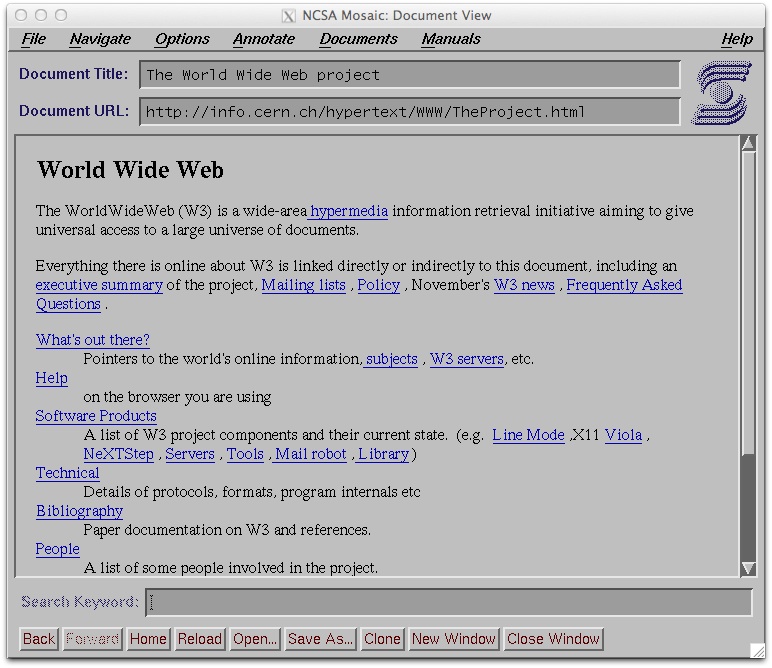Follow the Bibliography link
This screenshot has height=668, width=772.
tap(79, 511)
